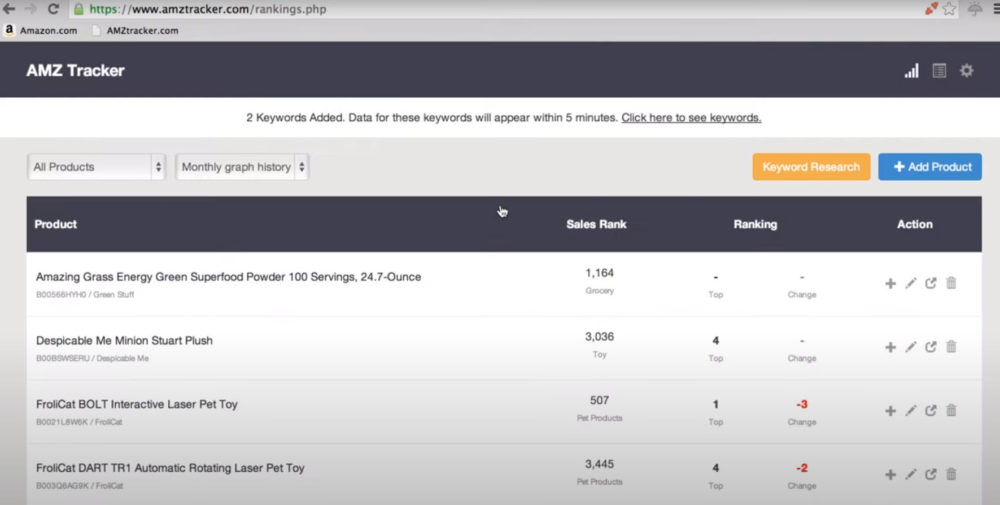Open the Monthly graph history dropdown
Screen dimensions: 1000x505
pos(242,167)
